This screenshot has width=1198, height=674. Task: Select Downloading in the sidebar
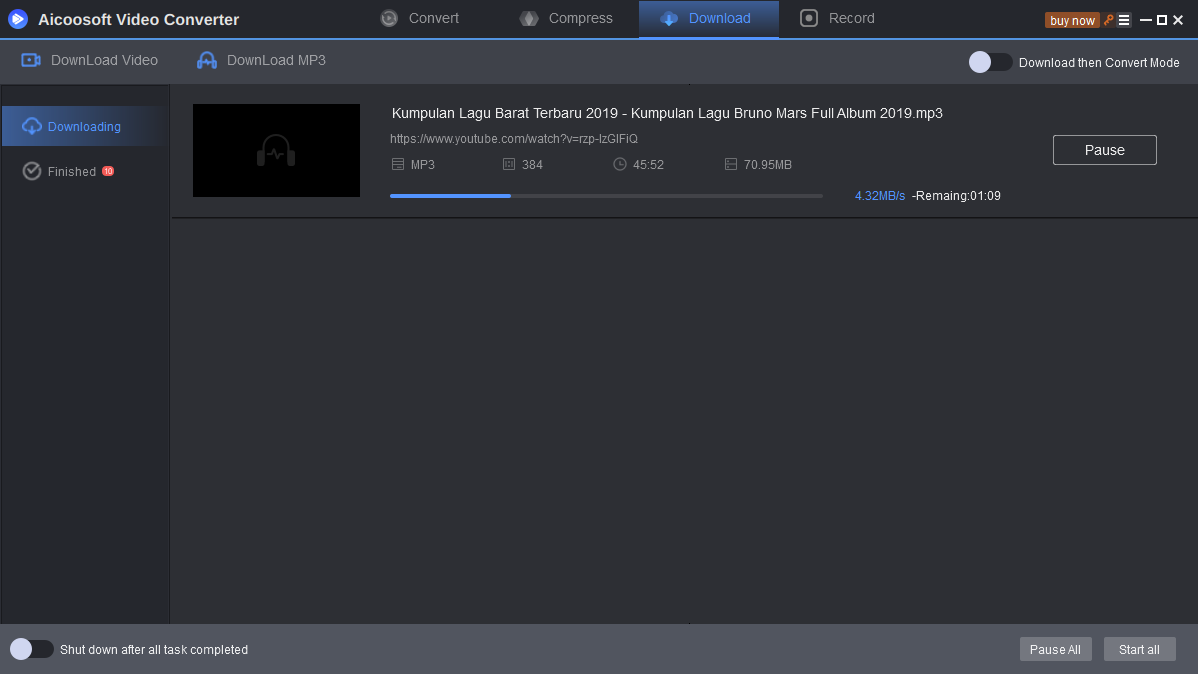point(84,126)
